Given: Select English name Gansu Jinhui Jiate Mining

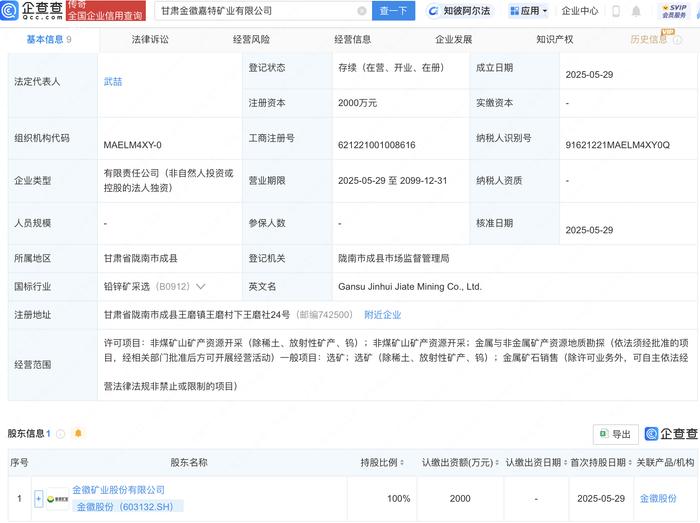Looking at the screenshot, I should (409, 286).
